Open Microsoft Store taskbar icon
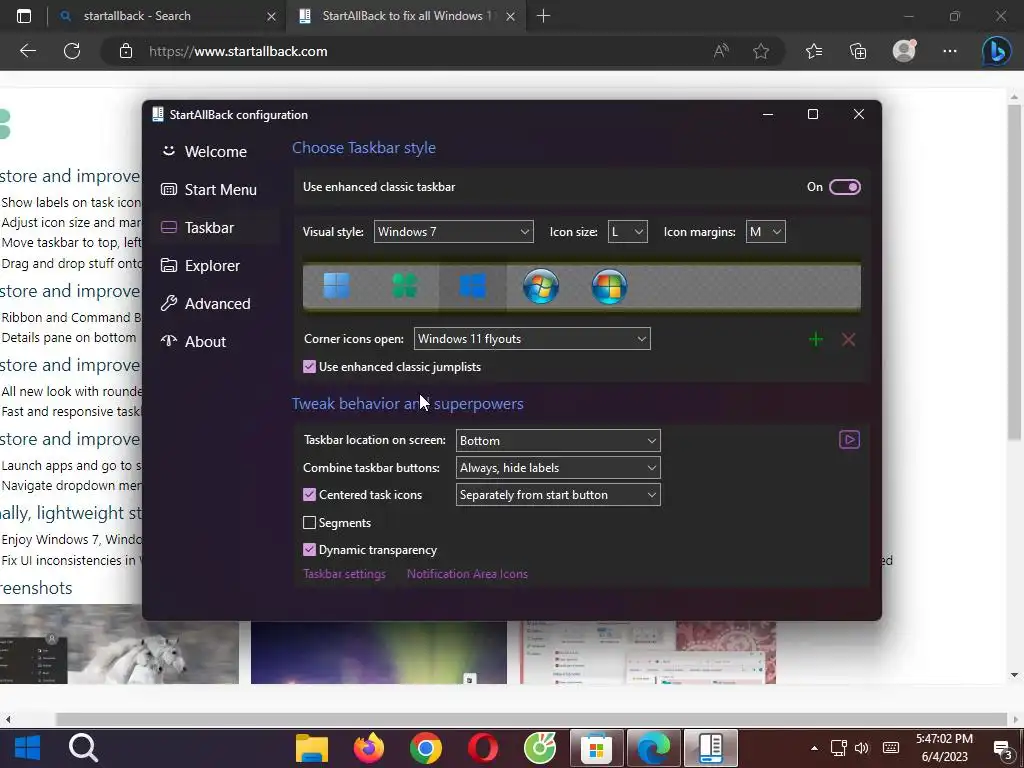This screenshot has width=1024, height=768. [x=597, y=748]
